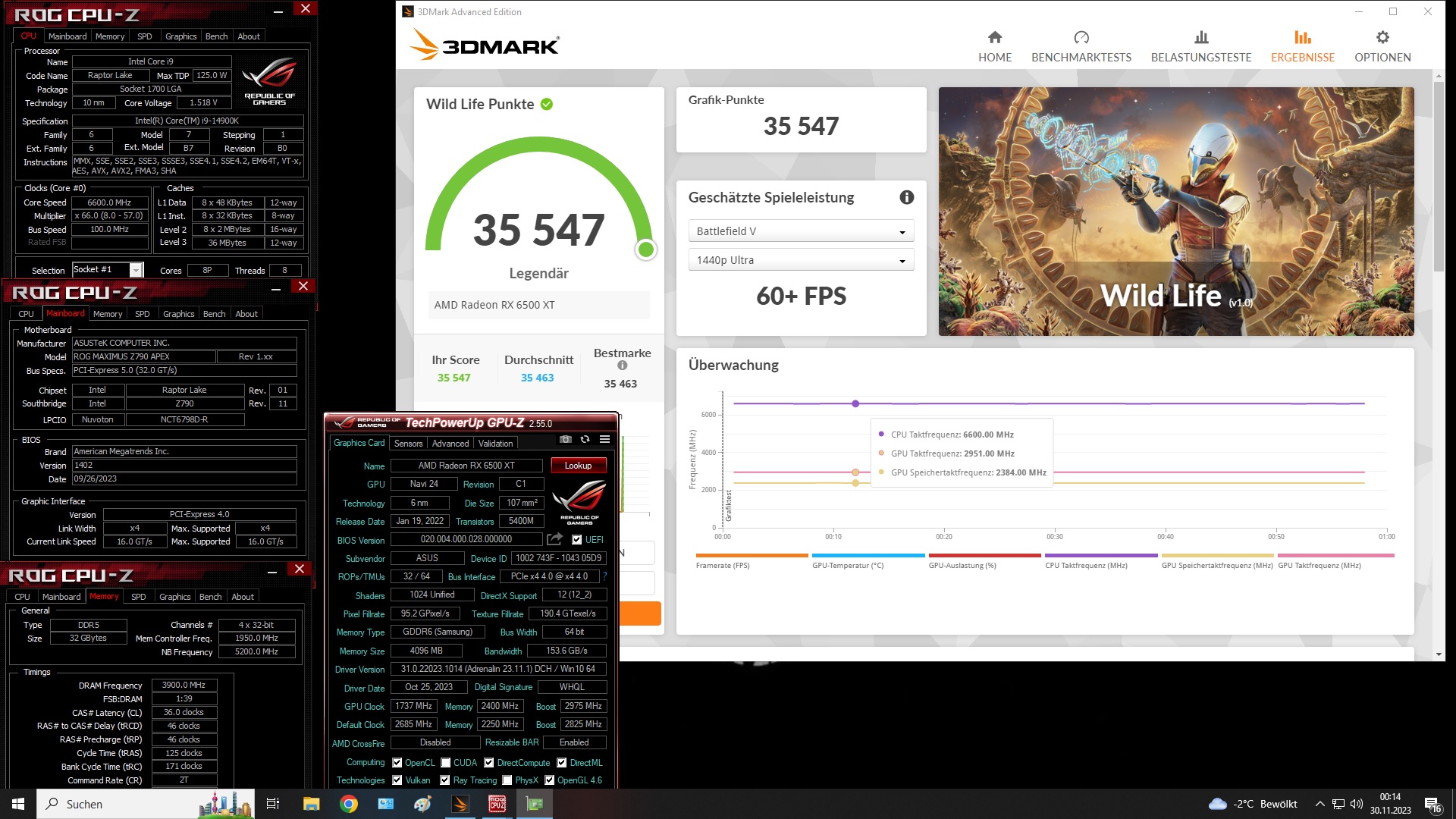Switch to 3DMark via its taskbar icon

[460, 804]
